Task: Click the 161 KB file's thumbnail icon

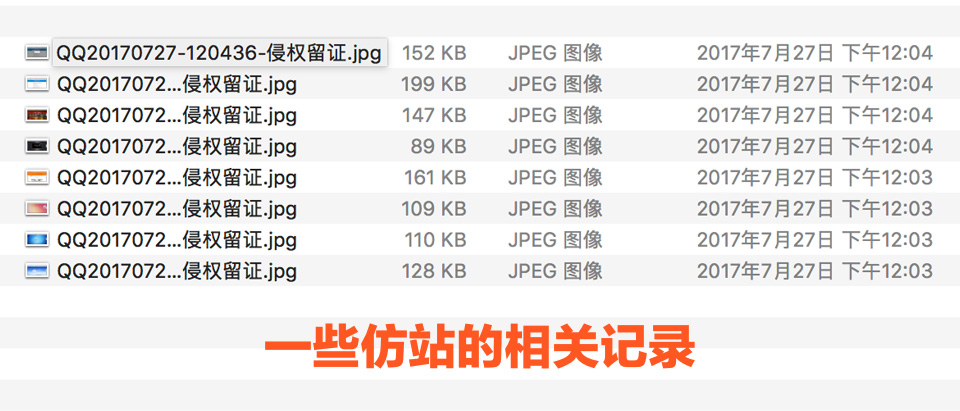Action: [37, 178]
